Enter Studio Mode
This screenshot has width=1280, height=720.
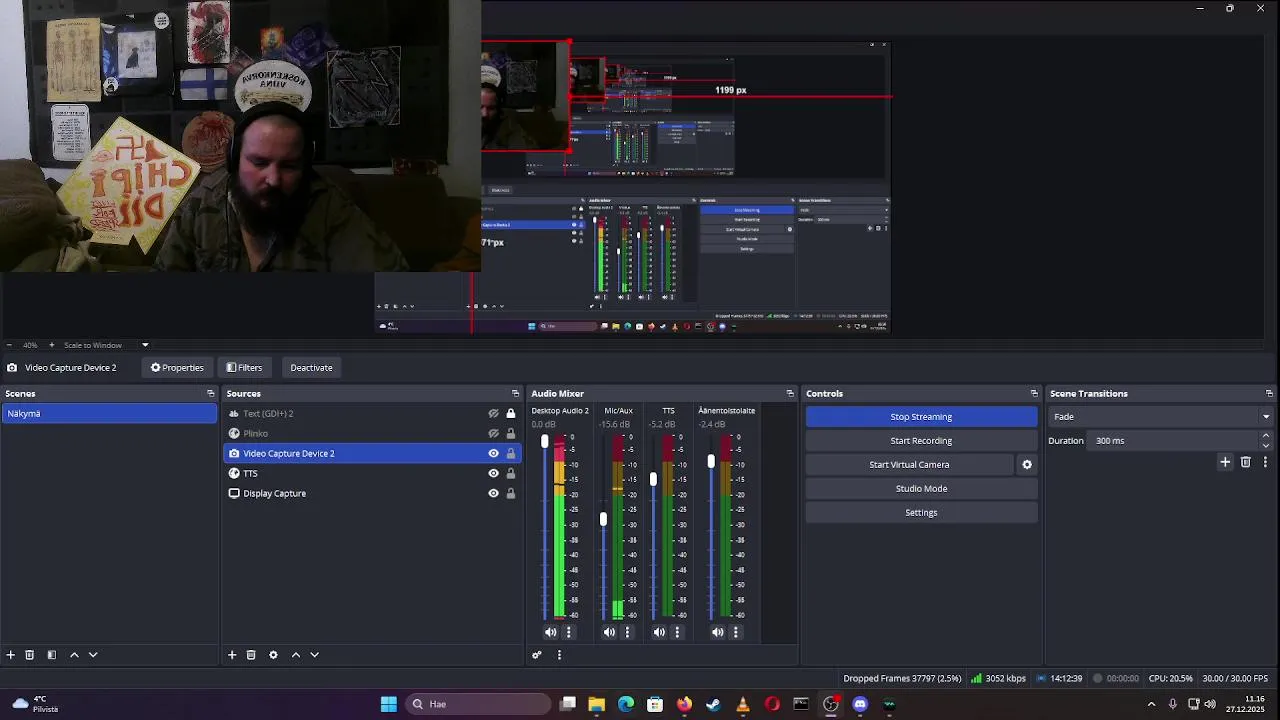point(921,489)
